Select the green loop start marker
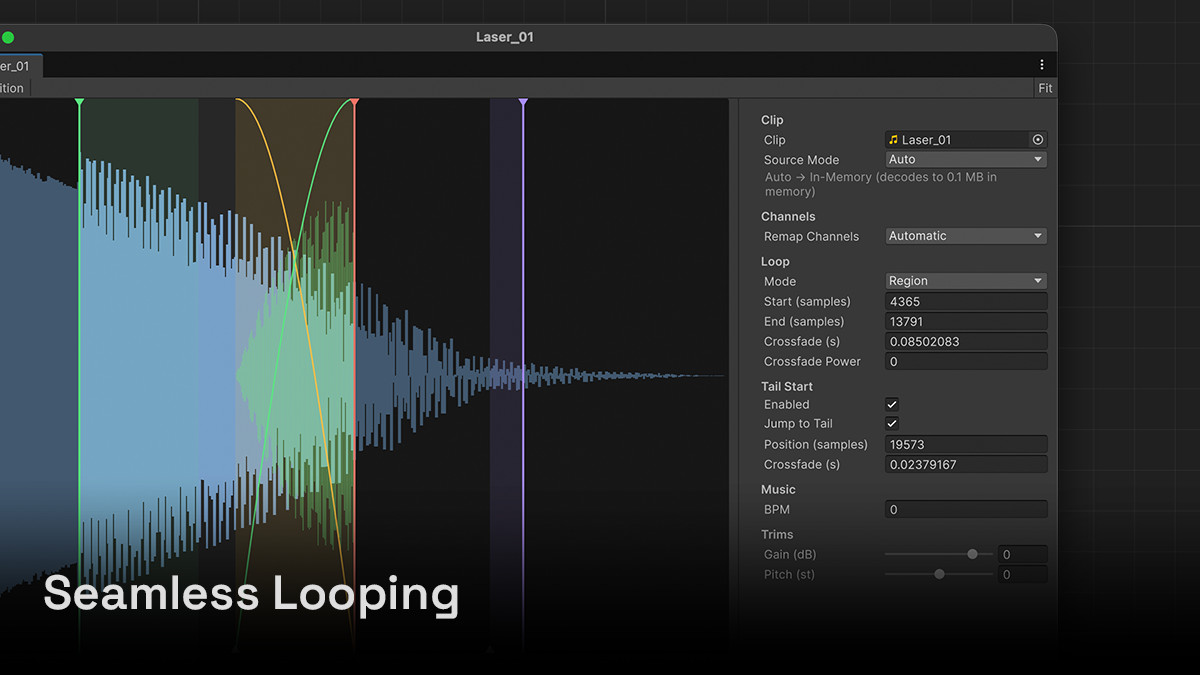Image resolution: width=1200 pixels, height=675 pixels. point(79,102)
